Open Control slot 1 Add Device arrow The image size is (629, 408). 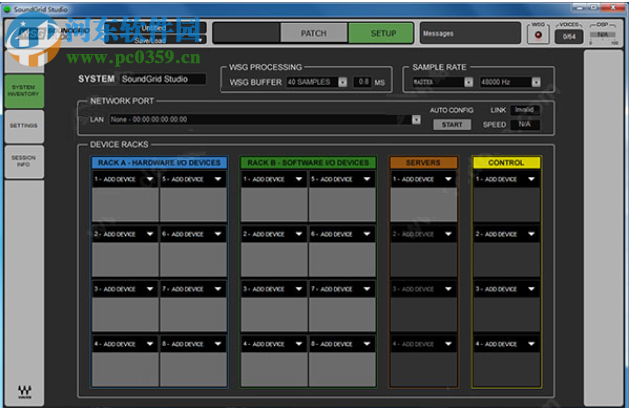click(x=532, y=179)
